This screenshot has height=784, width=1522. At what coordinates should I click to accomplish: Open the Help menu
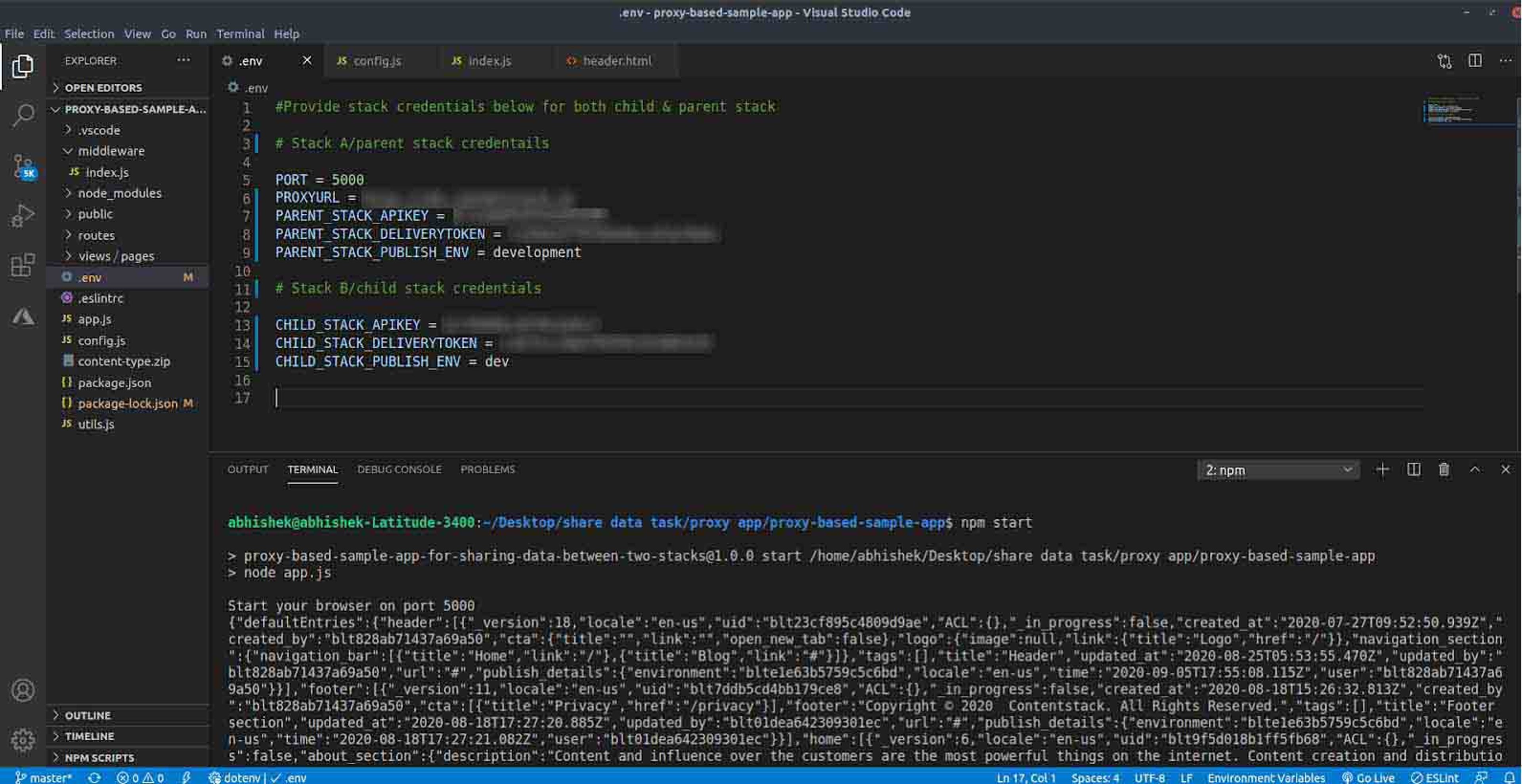tap(286, 34)
